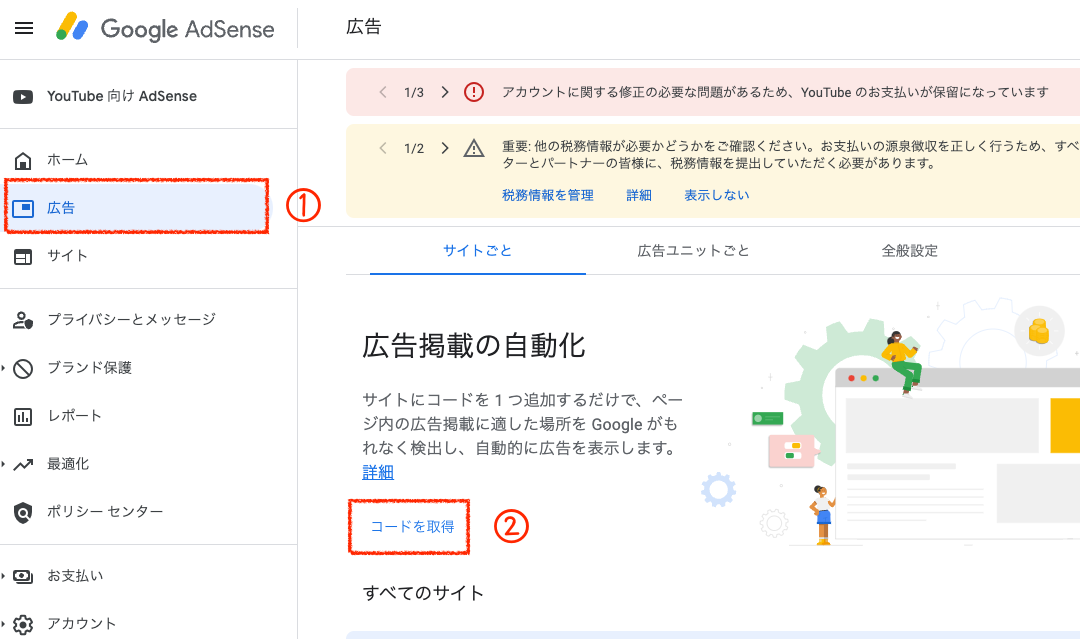Go to next alert in 1/3 banner
The height and width of the screenshot is (639, 1080).
pos(445,92)
